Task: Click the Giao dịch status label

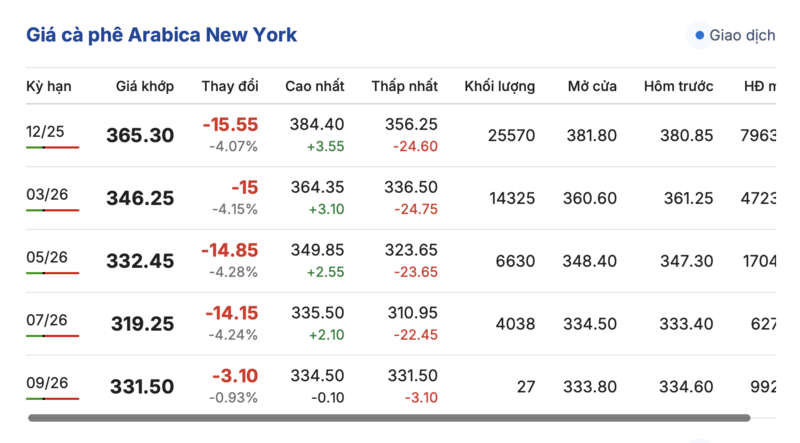Action: (x=742, y=36)
